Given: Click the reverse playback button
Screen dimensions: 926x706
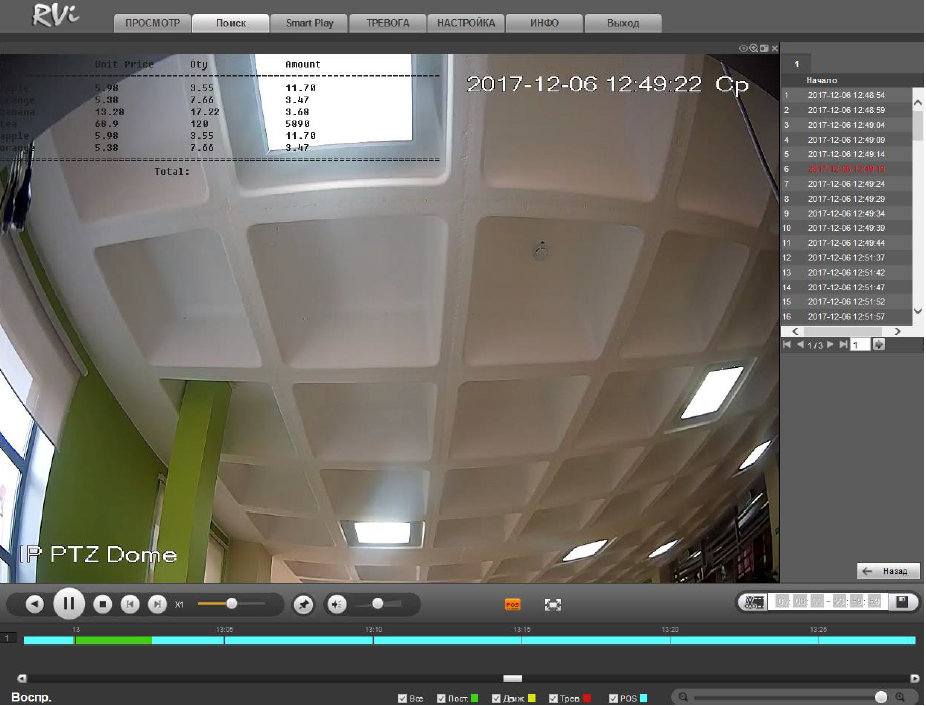Looking at the screenshot, I should click(x=35, y=604).
